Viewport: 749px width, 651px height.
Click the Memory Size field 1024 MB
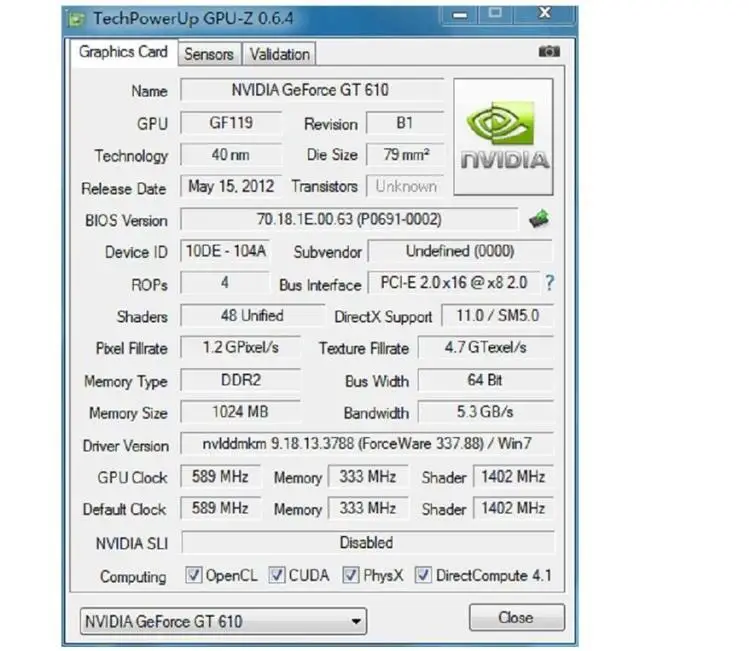(240, 412)
